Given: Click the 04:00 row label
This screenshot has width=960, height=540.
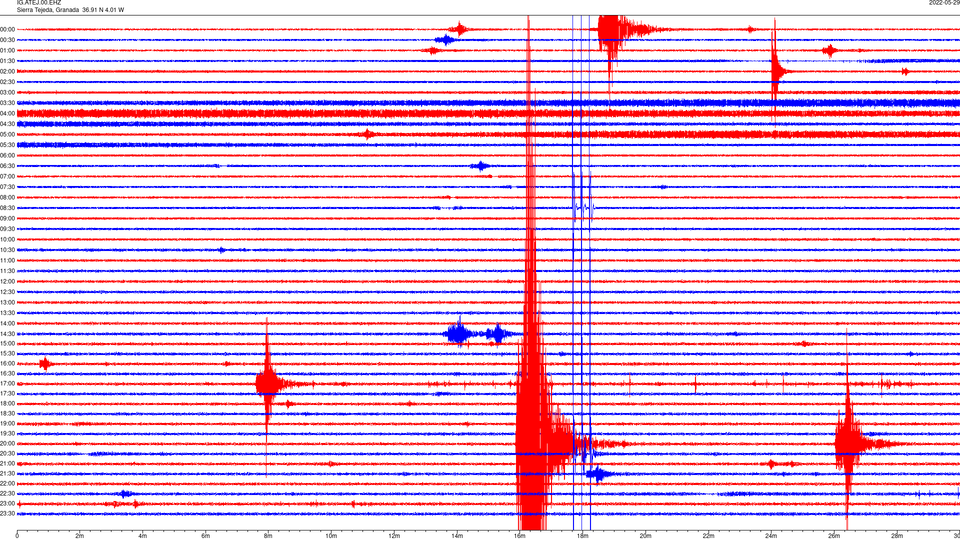Looking at the screenshot, I should pos(7,113).
